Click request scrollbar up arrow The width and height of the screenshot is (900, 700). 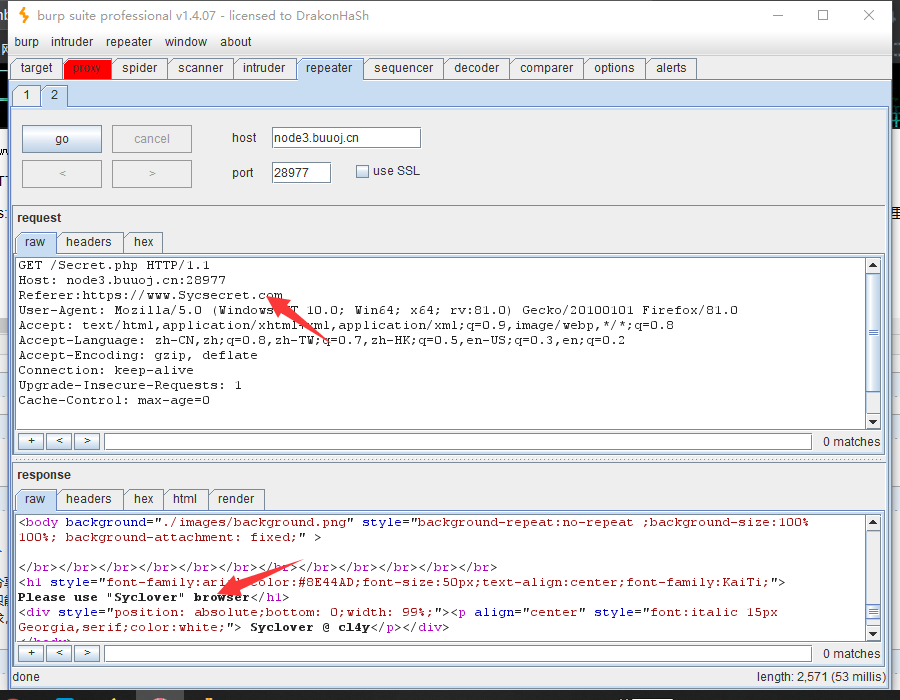pos(873,265)
